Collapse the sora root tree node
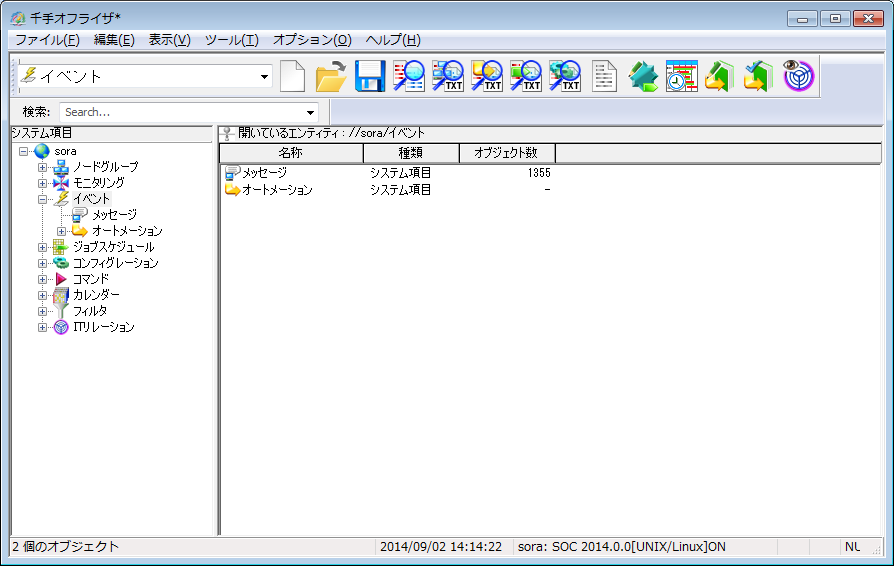 24,152
